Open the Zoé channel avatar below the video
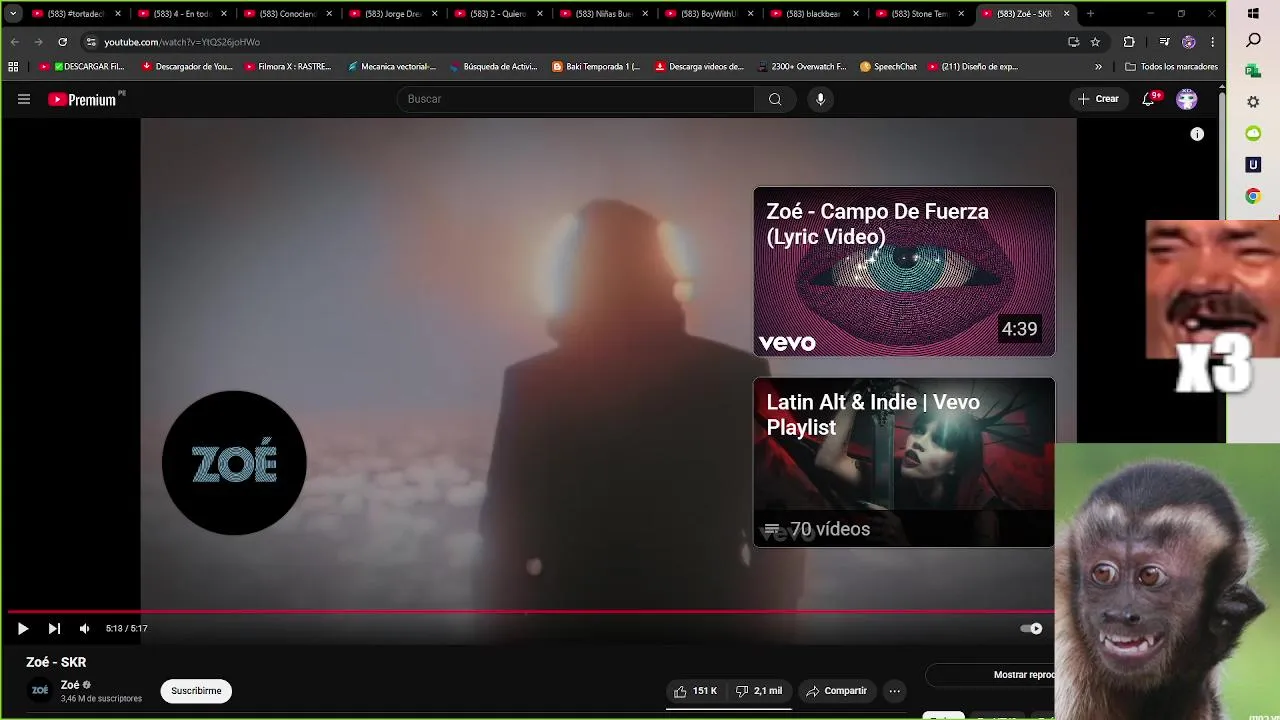 [x=40, y=691]
